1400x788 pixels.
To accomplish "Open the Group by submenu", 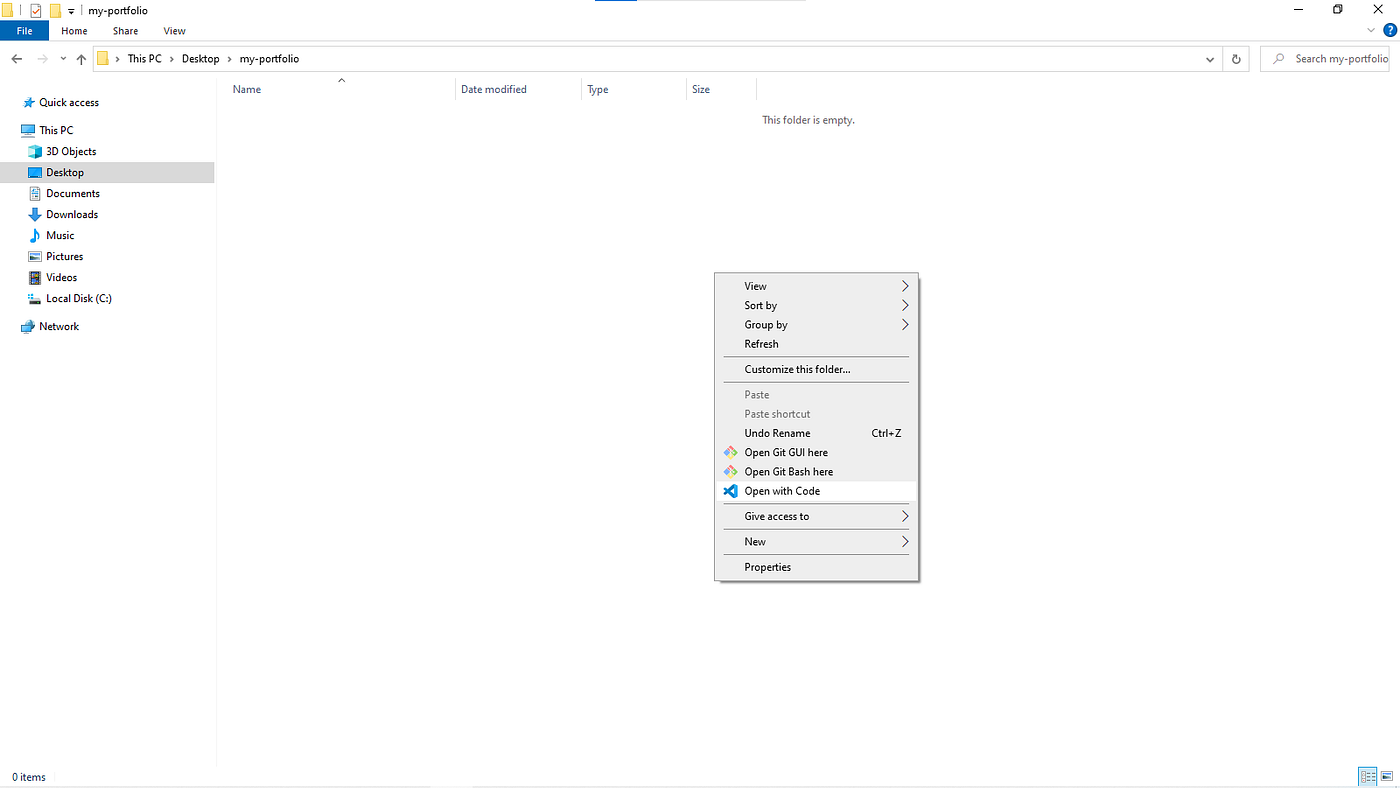I will 816,324.
